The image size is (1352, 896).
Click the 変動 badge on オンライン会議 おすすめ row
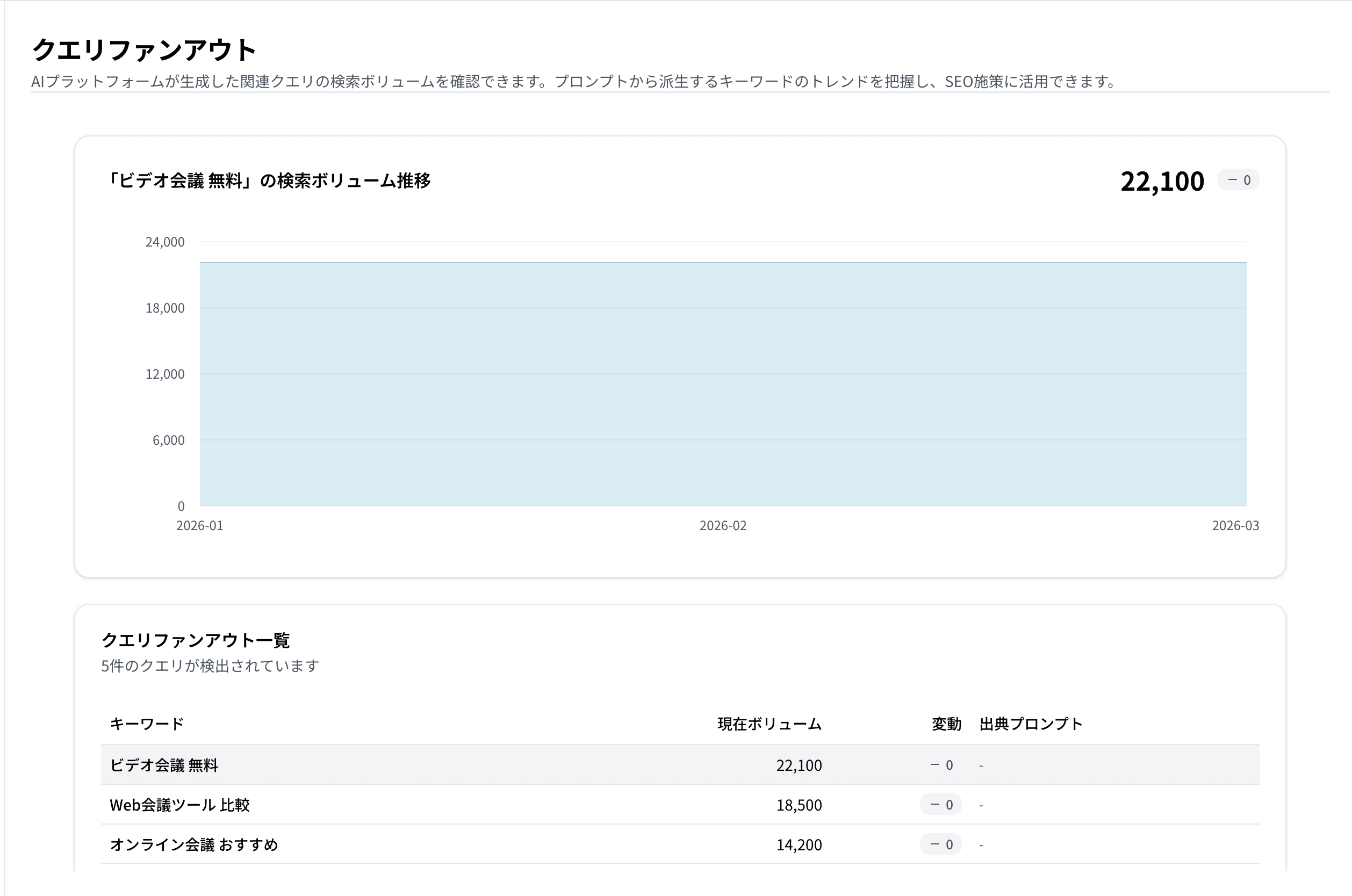pyautogui.click(x=940, y=844)
